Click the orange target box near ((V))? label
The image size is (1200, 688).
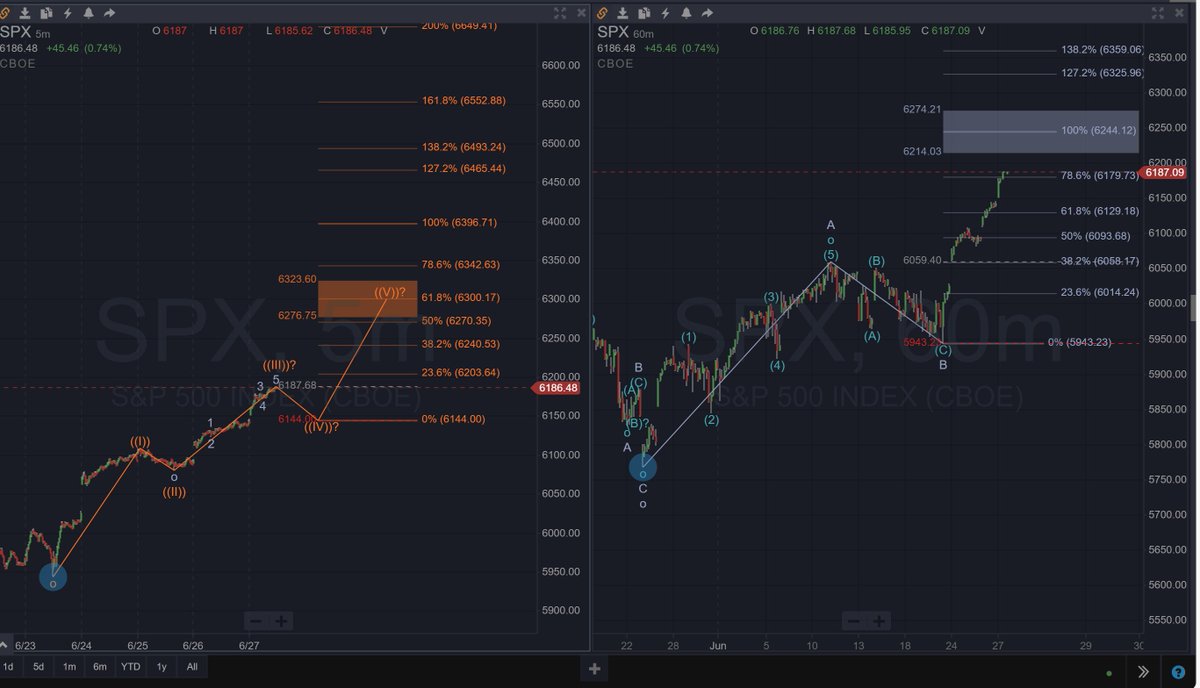(367, 299)
